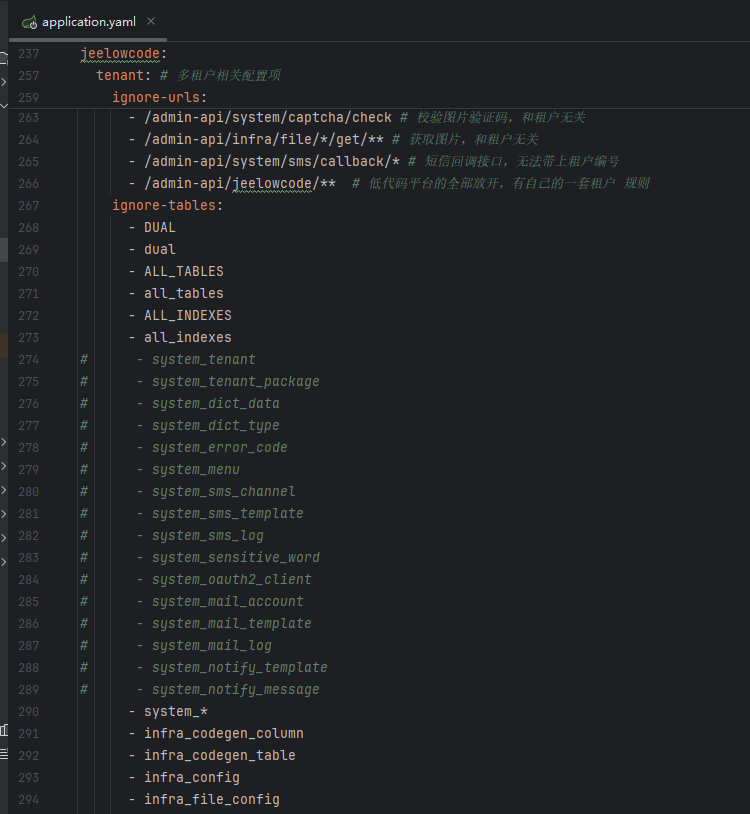Place cursor on infra_file_config entry

tap(211, 799)
